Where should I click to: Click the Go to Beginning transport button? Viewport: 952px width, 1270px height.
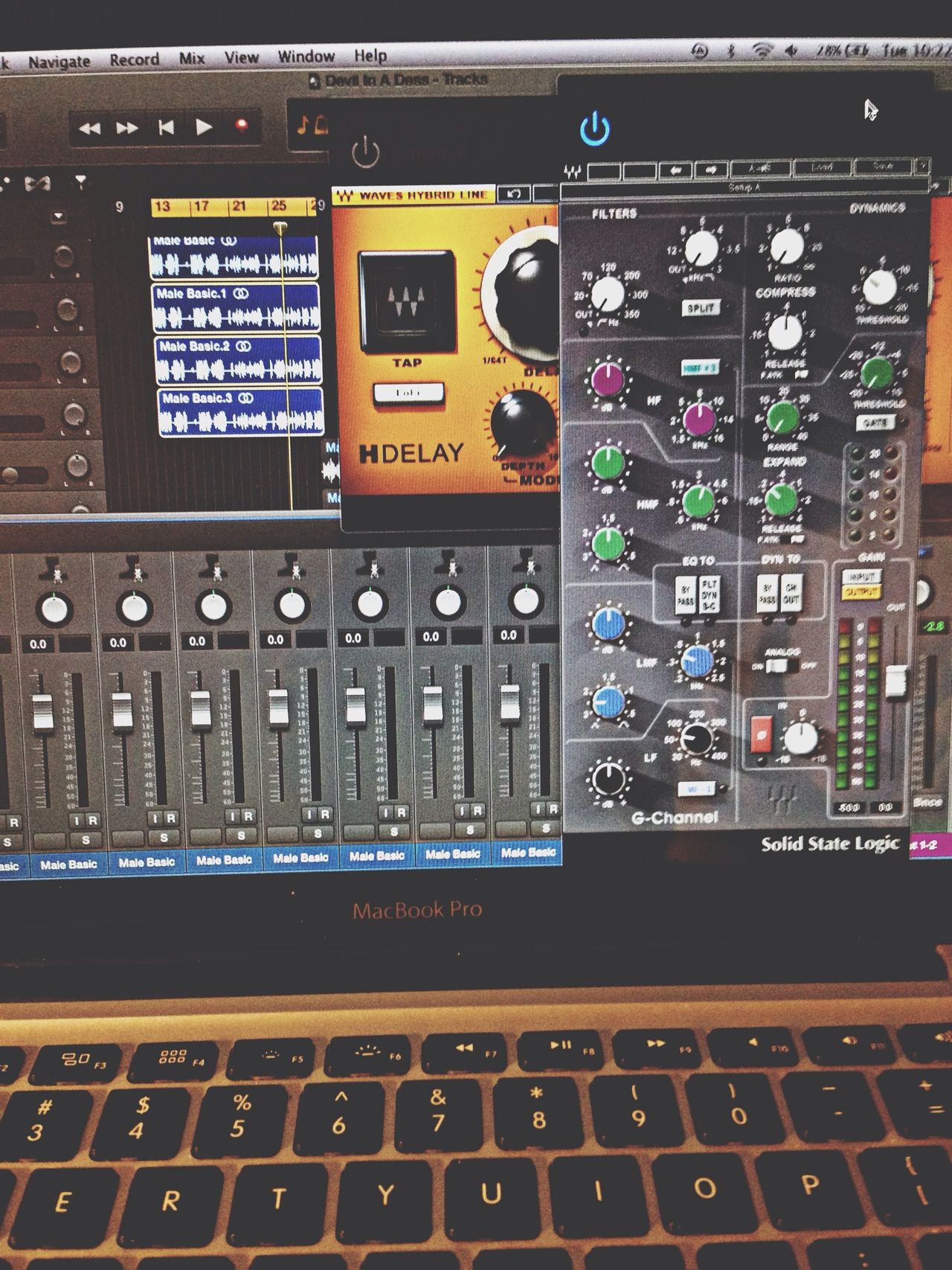(x=165, y=127)
